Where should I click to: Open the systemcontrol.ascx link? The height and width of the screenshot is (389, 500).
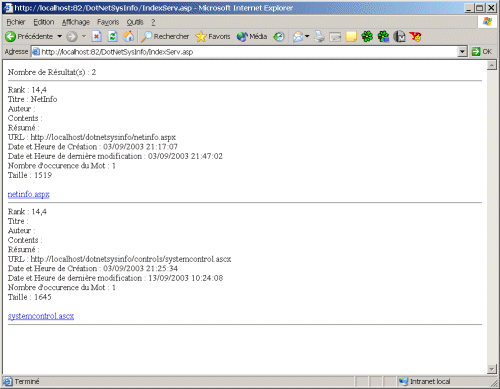41,316
